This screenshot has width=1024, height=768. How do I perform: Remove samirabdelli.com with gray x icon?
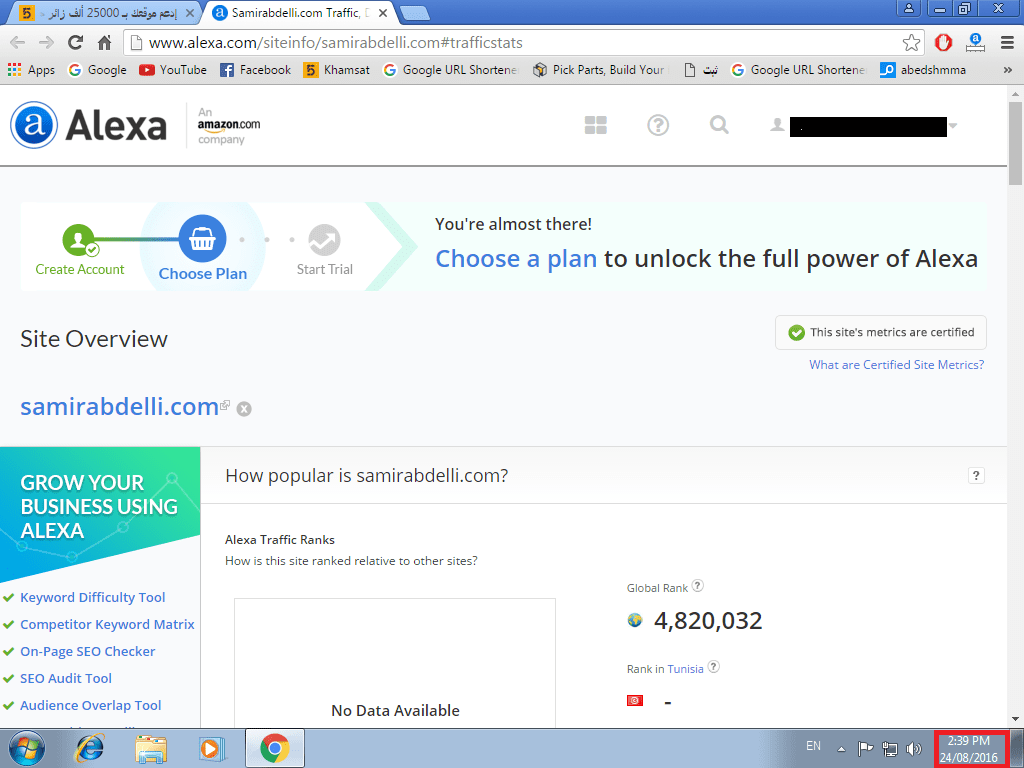tap(244, 409)
